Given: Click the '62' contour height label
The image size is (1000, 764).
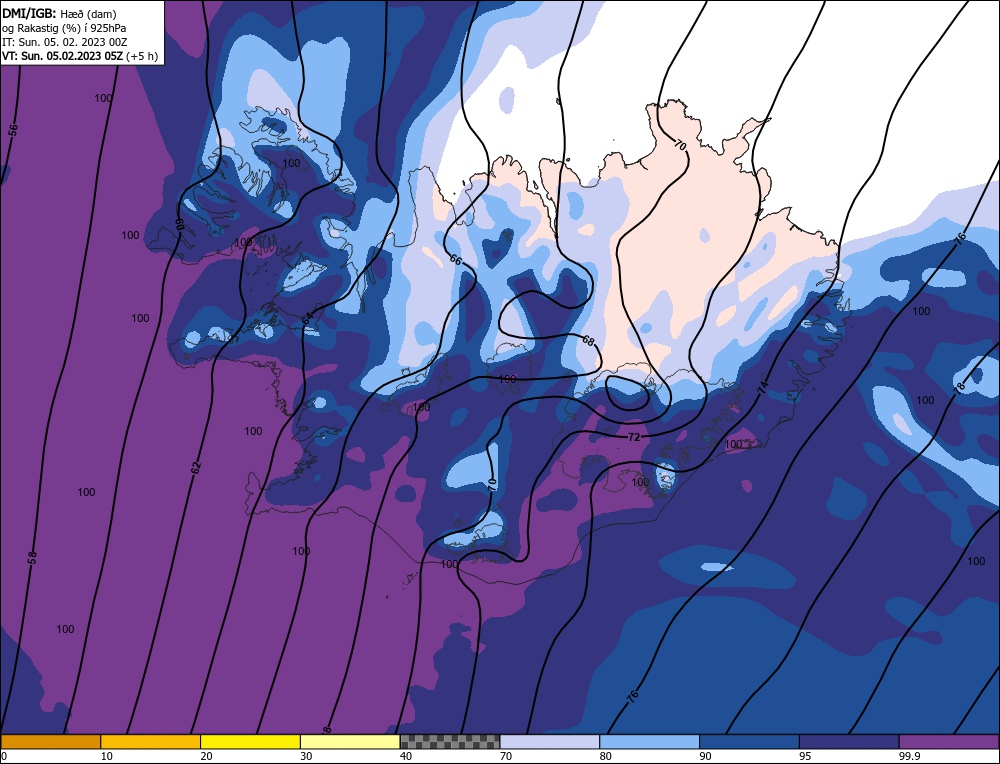Looking at the screenshot, I should 196,467.
